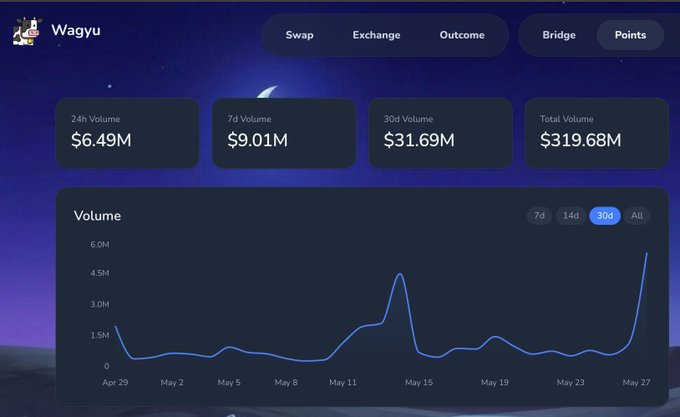Screen dimensions: 680x417
Task: Go to the Bridge page
Action: 559,35
